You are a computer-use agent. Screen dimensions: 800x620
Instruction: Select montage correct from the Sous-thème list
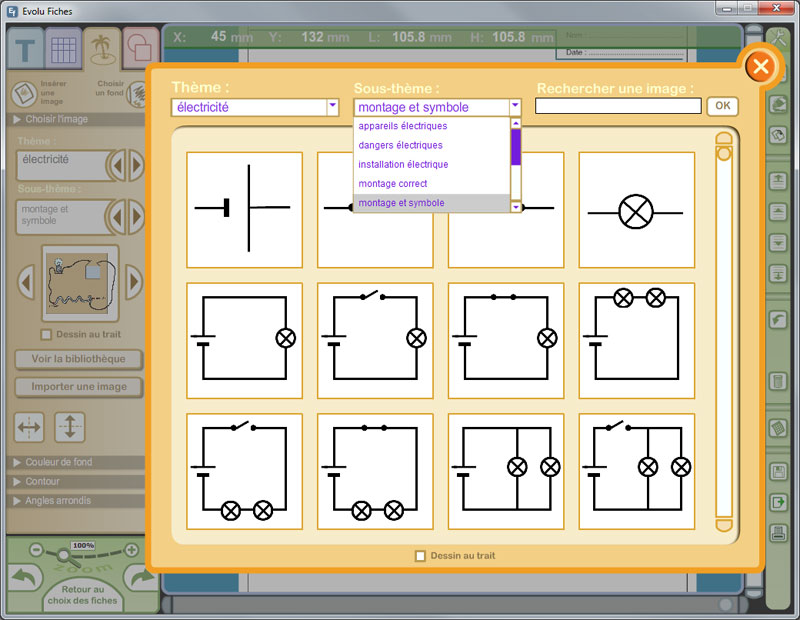(x=391, y=184)
